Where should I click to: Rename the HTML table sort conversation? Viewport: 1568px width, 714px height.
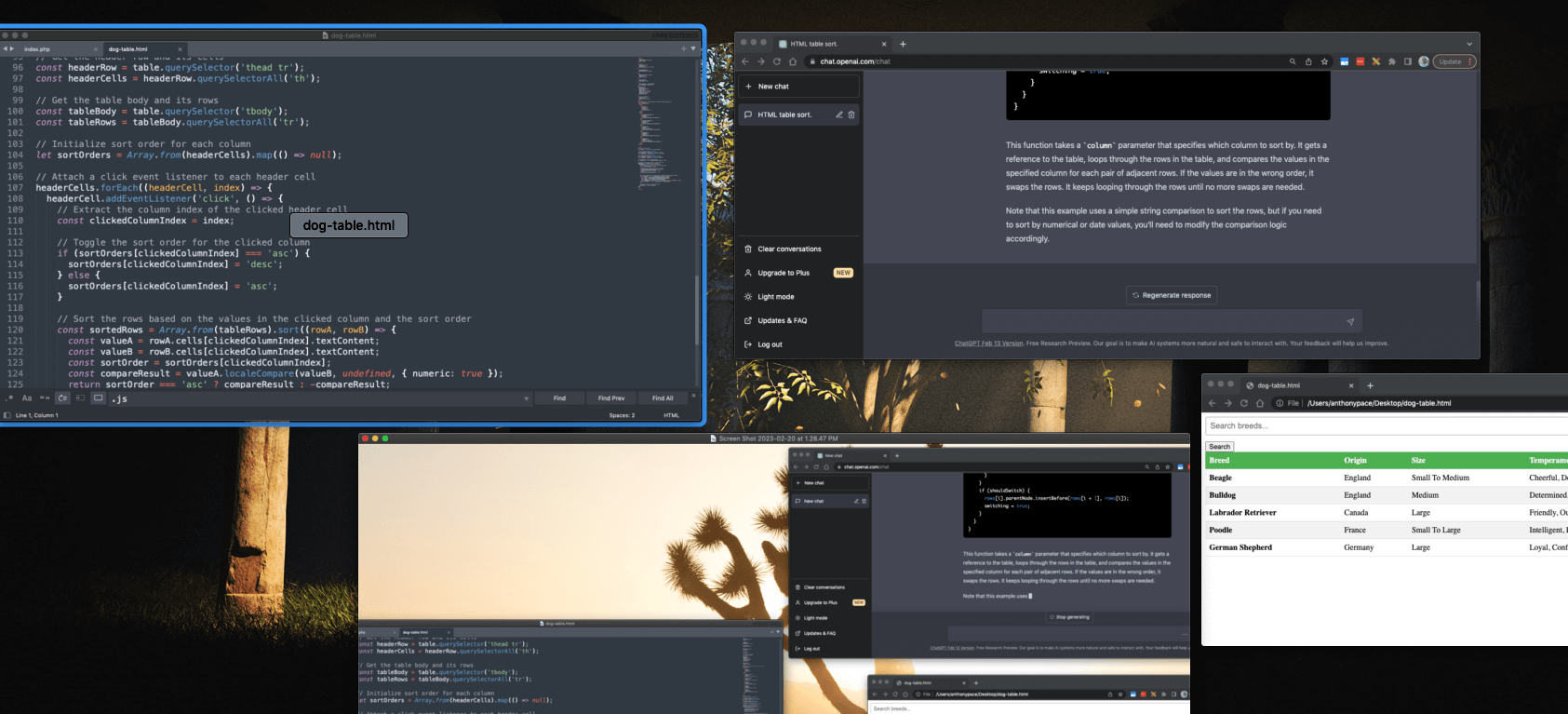click(838, 115)
